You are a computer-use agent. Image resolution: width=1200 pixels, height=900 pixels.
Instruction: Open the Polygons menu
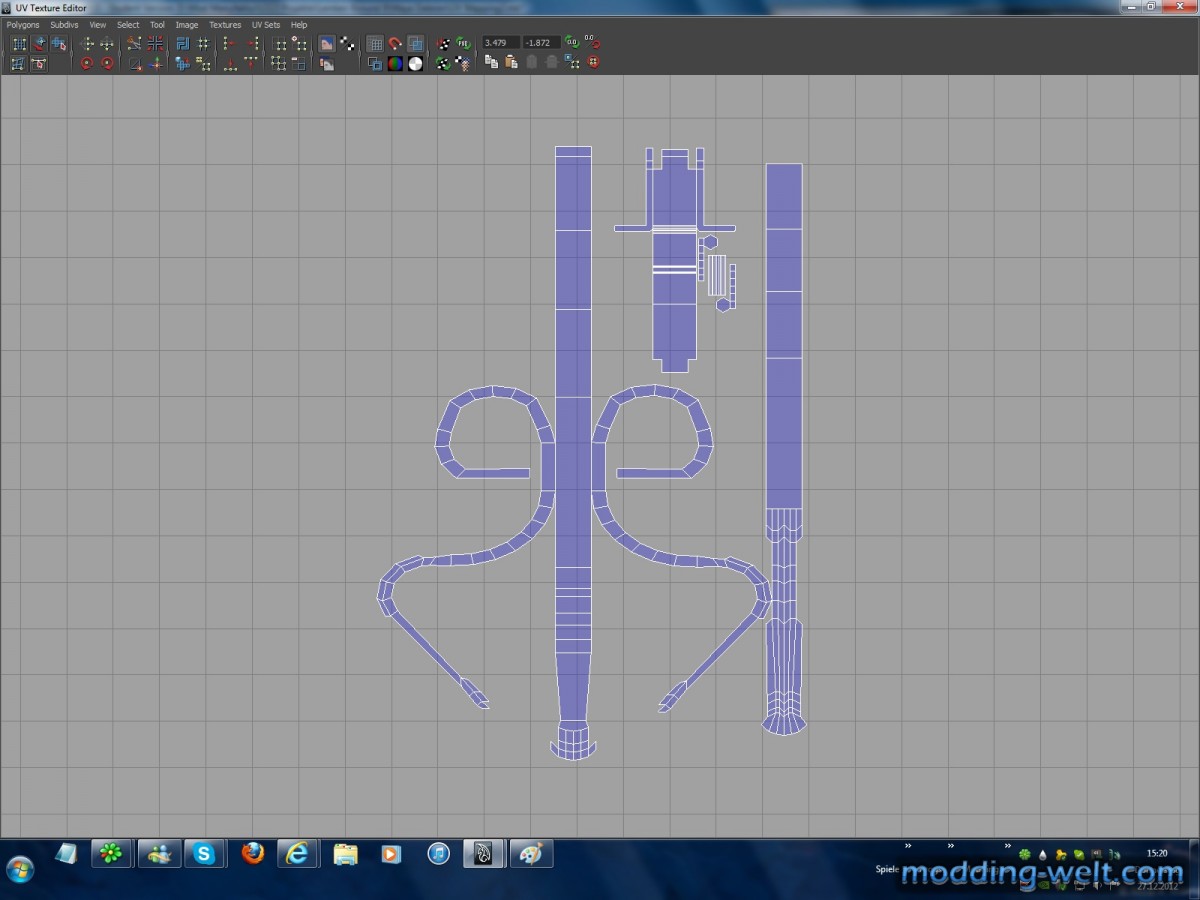tap(23, 25)
